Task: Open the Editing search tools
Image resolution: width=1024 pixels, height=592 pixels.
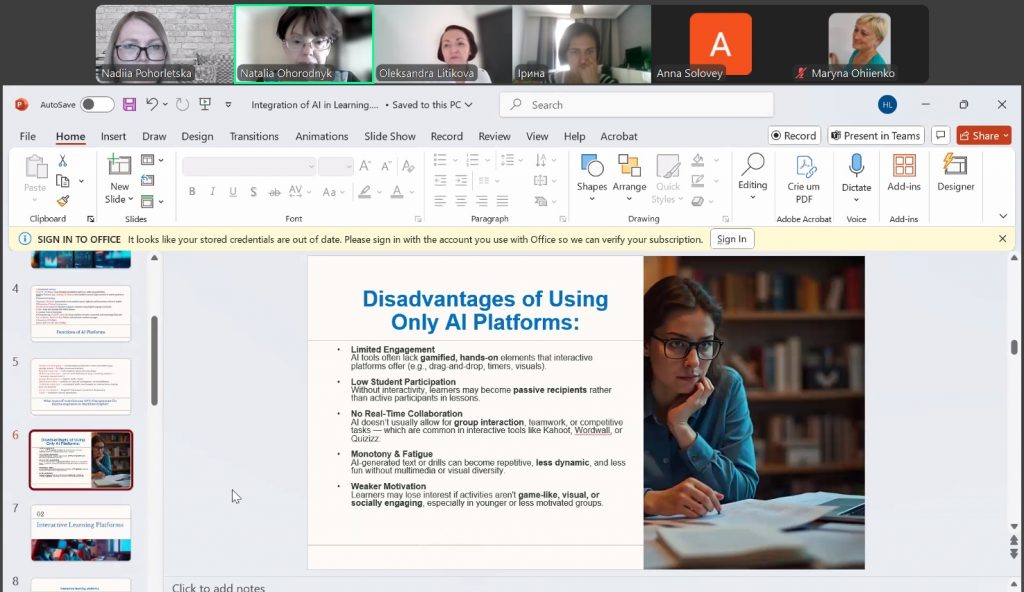Action: pos(752,176)
